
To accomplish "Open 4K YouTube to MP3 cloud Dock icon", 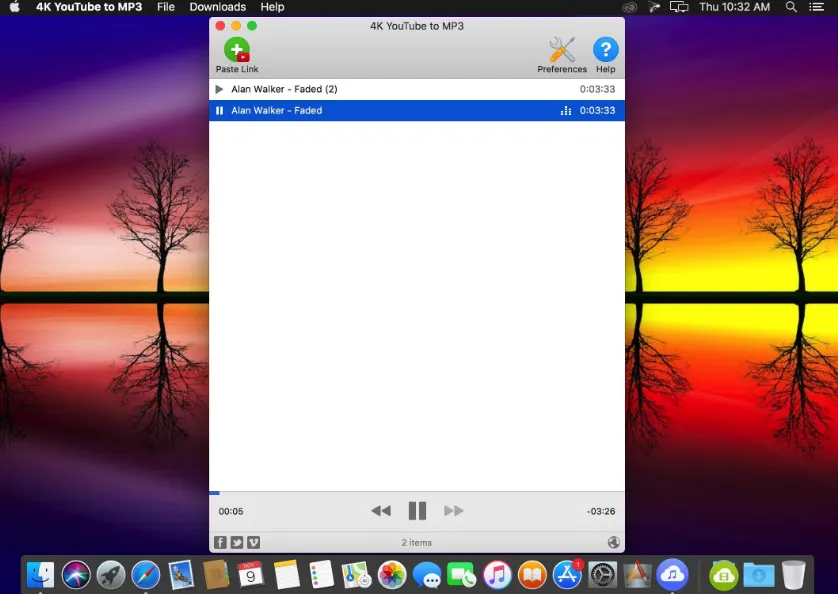I will [672, 575].
